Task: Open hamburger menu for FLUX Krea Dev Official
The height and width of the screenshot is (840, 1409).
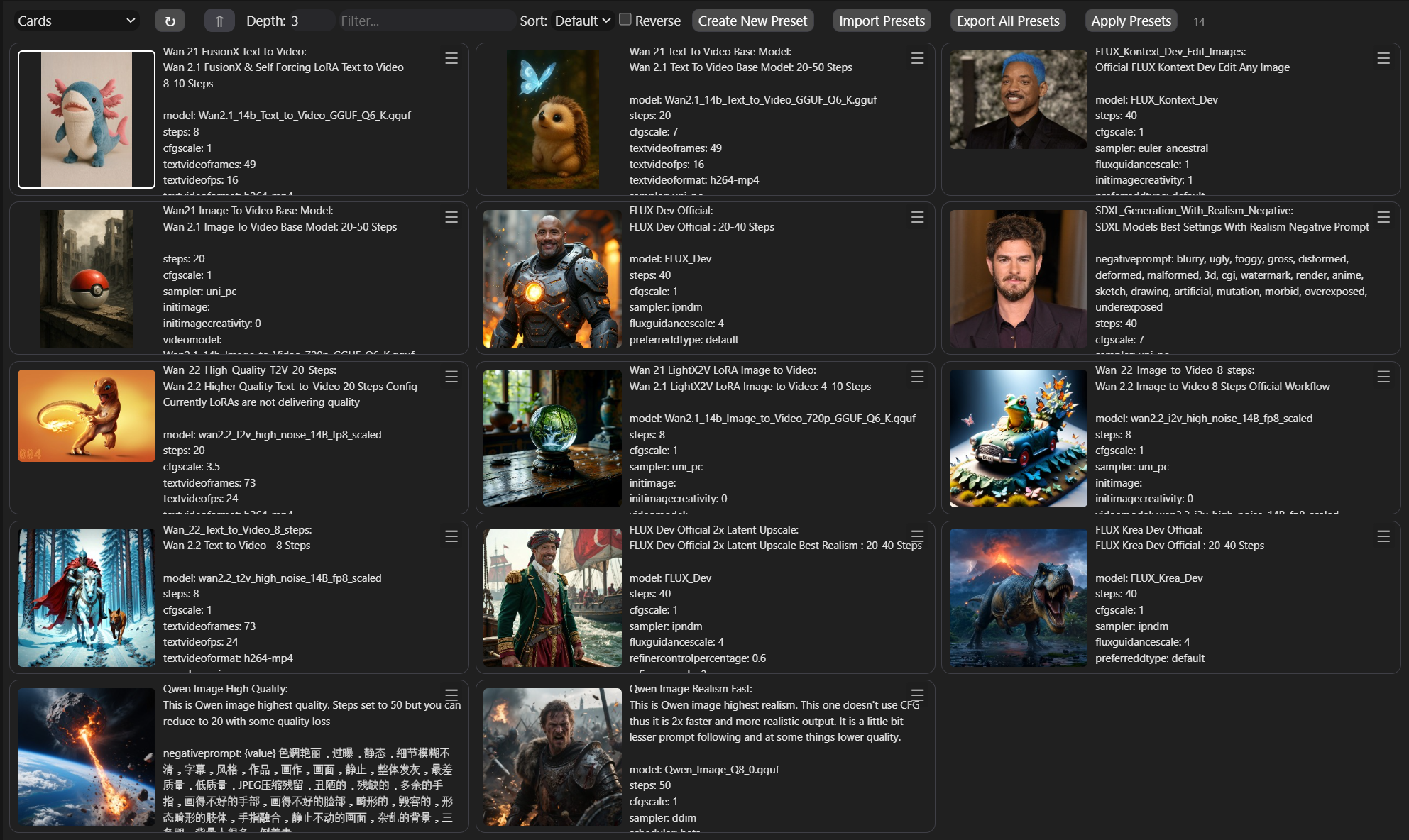Action: point(1383,536)
